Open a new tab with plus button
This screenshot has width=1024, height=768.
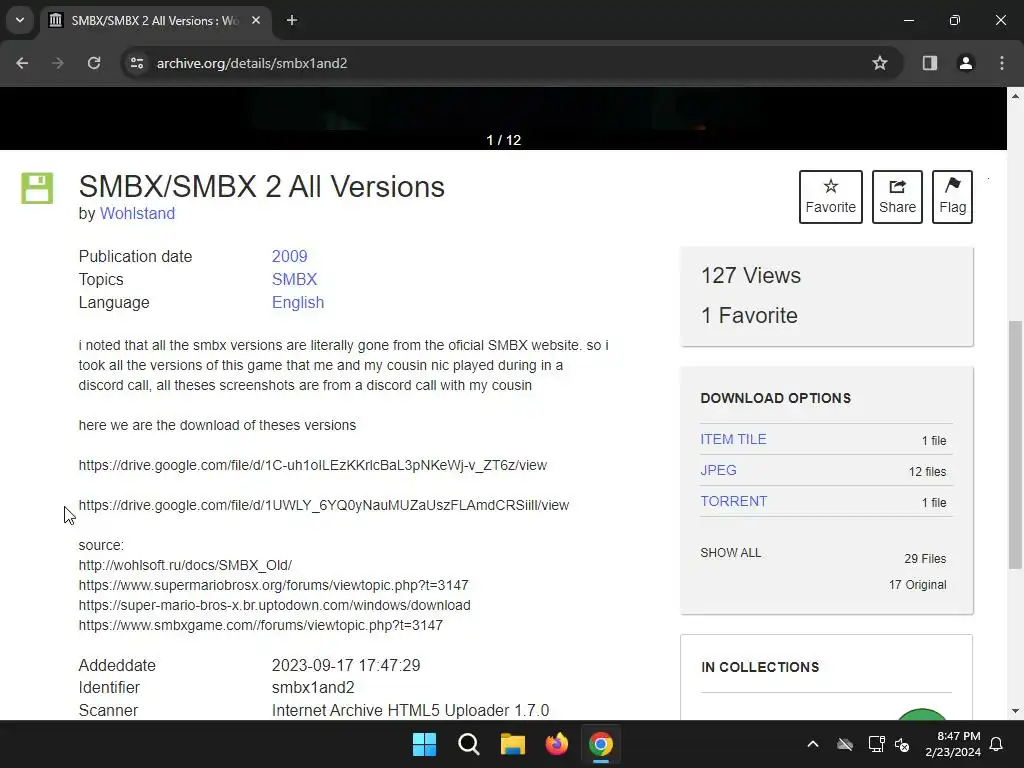[x=292, y=20]
